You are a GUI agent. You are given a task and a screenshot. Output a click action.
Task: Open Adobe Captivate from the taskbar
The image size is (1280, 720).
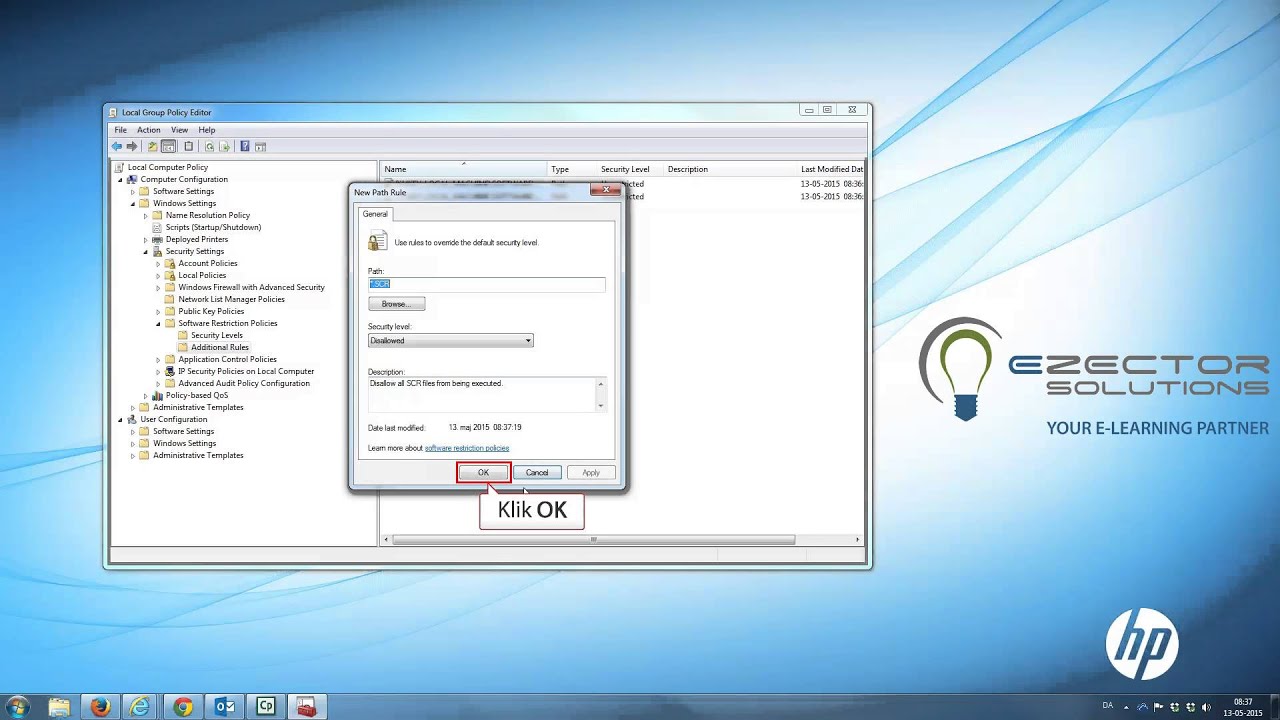tap(265, 707)
